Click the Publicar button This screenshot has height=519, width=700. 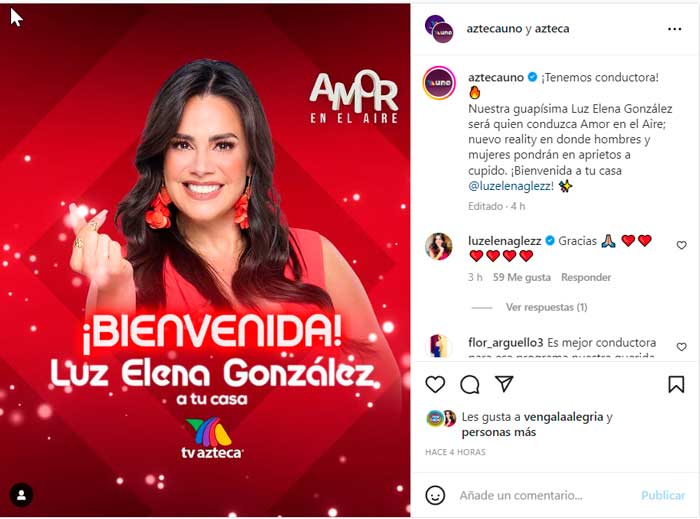click(x=662, y=495)
